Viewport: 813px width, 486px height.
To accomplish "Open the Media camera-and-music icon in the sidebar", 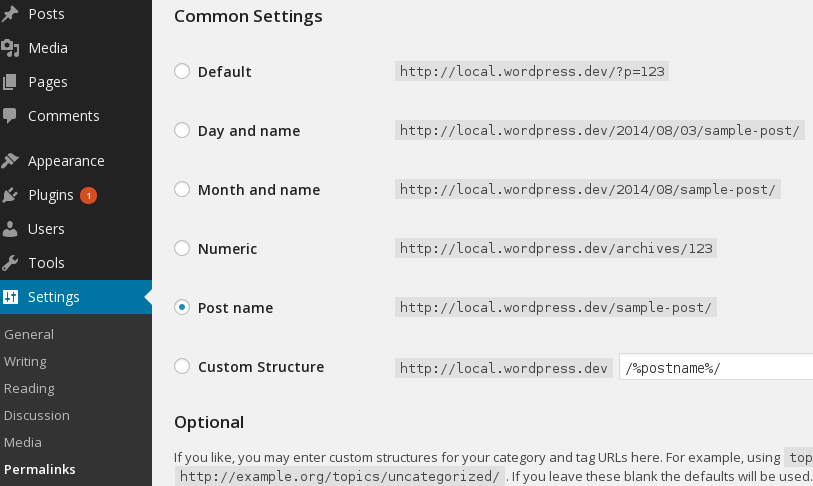I will 10,48.
